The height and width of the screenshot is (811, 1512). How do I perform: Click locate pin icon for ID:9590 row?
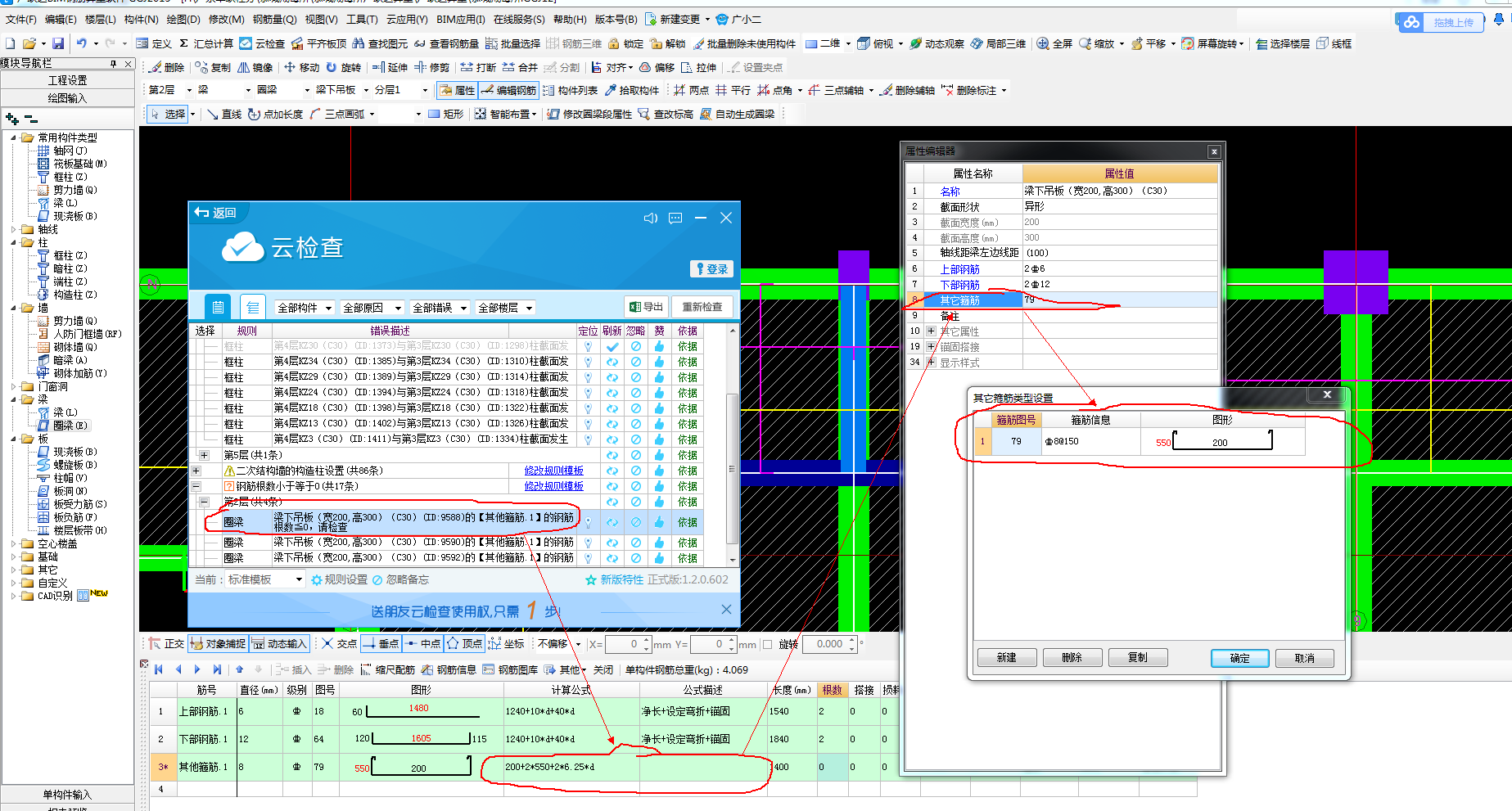(588, 542)
